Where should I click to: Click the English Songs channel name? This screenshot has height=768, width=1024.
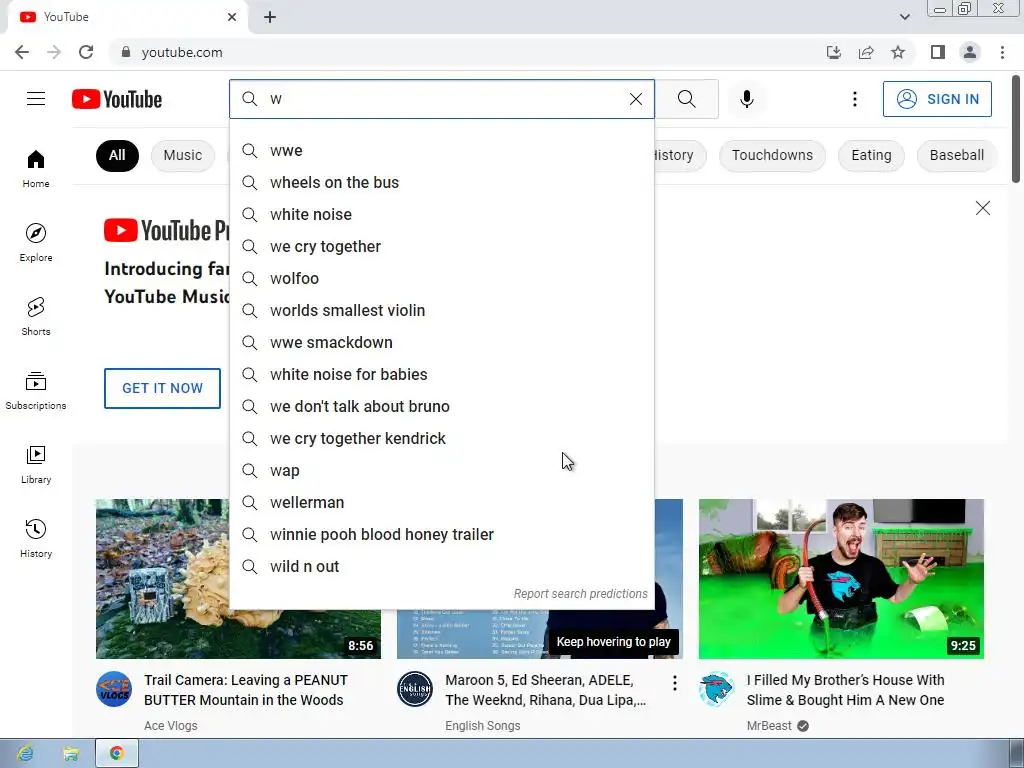[483, 726]
